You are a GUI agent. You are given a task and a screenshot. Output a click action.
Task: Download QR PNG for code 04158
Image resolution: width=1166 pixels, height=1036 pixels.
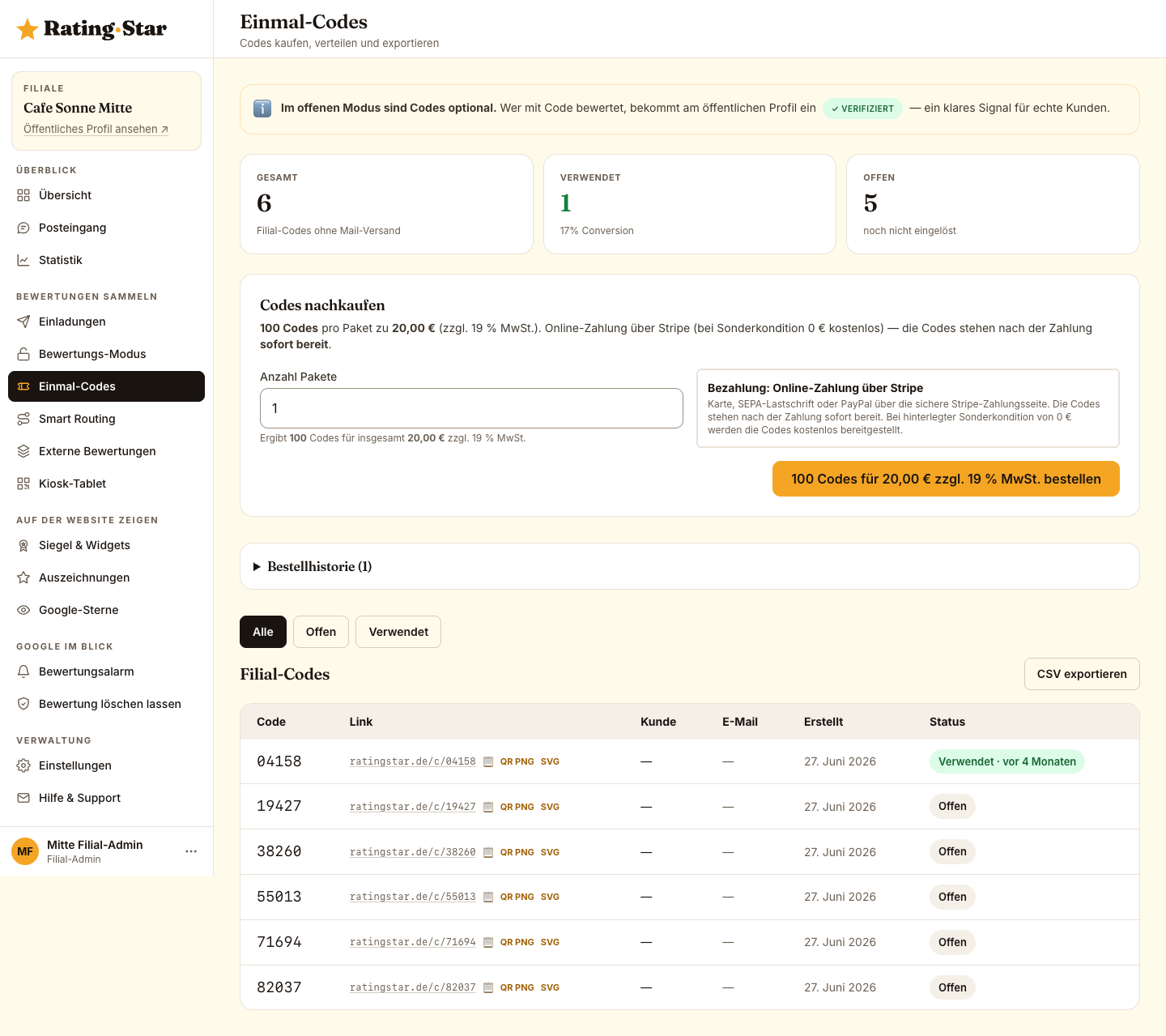click(517, 761)
